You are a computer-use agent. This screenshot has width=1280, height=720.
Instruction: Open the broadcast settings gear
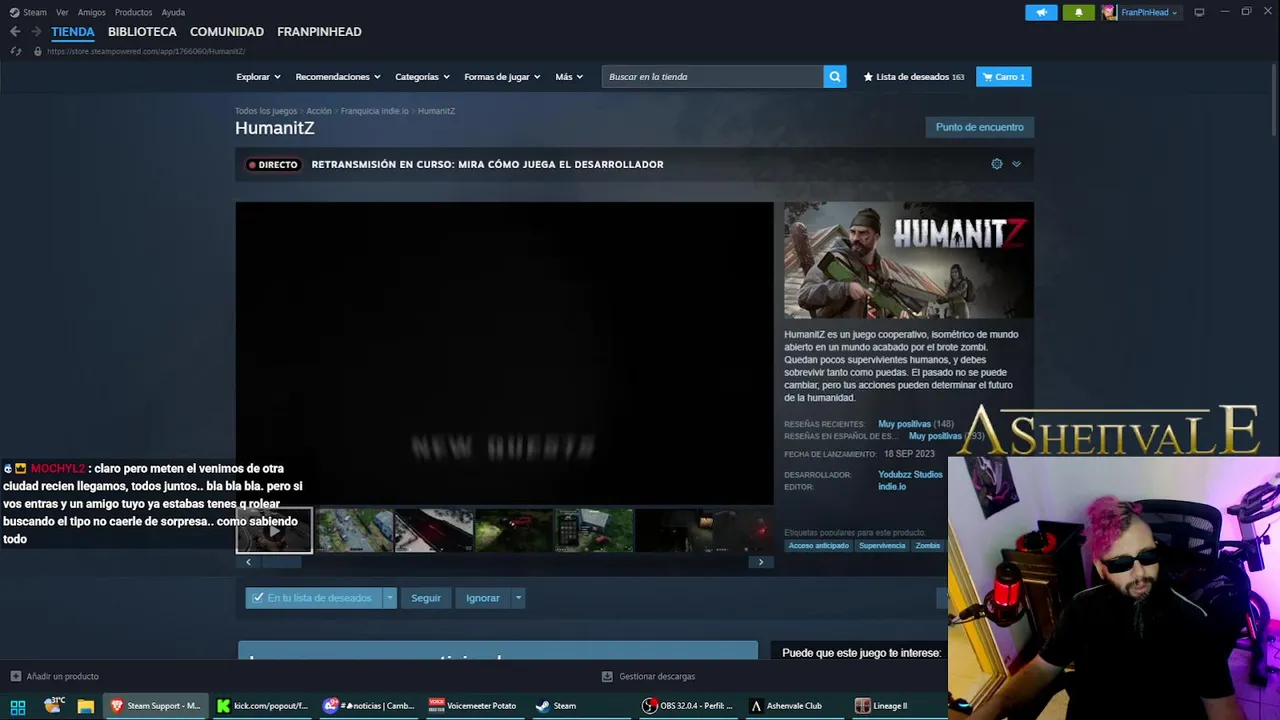click(996, 164)
